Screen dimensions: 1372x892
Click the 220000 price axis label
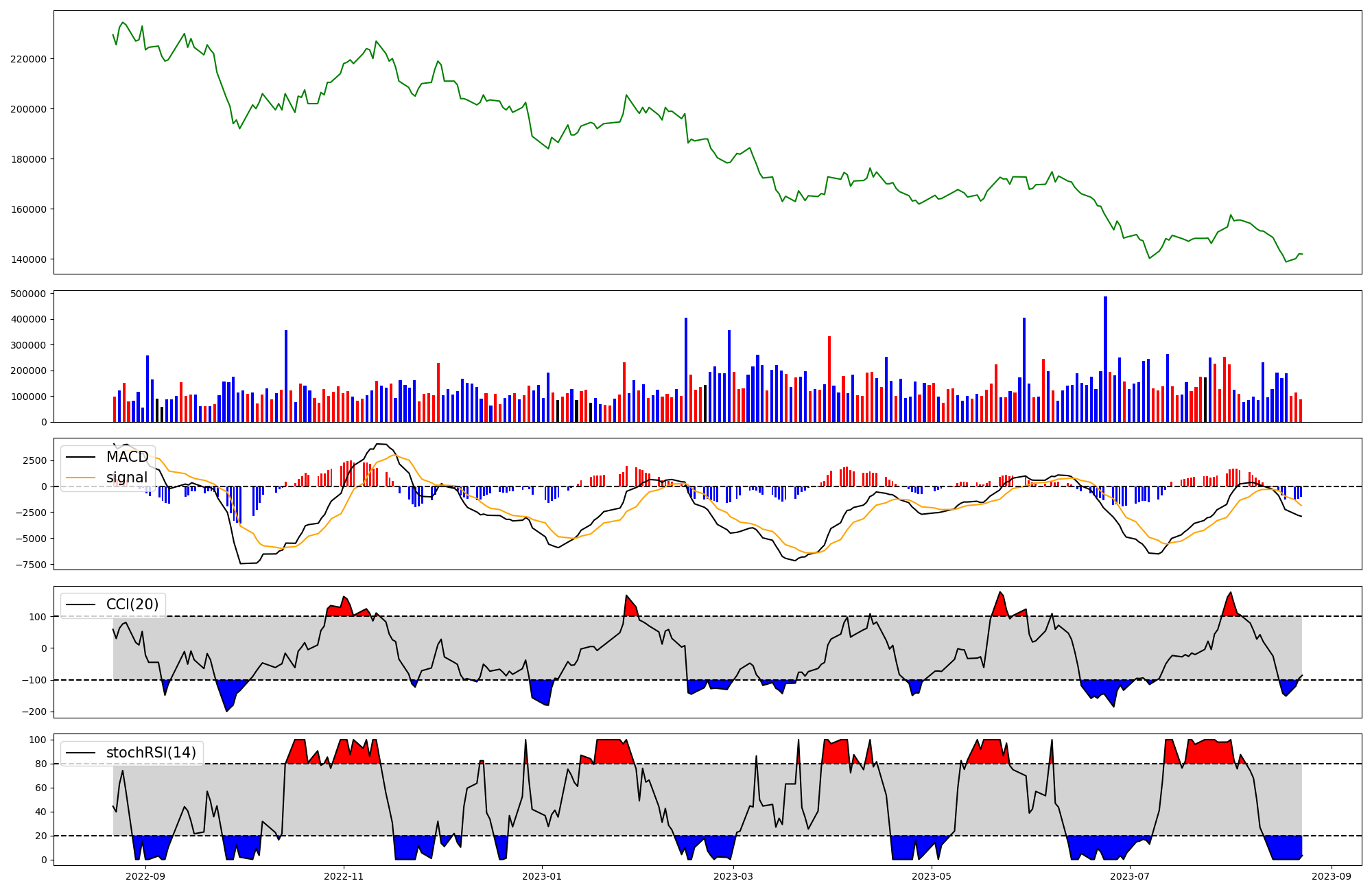point(29,59)
